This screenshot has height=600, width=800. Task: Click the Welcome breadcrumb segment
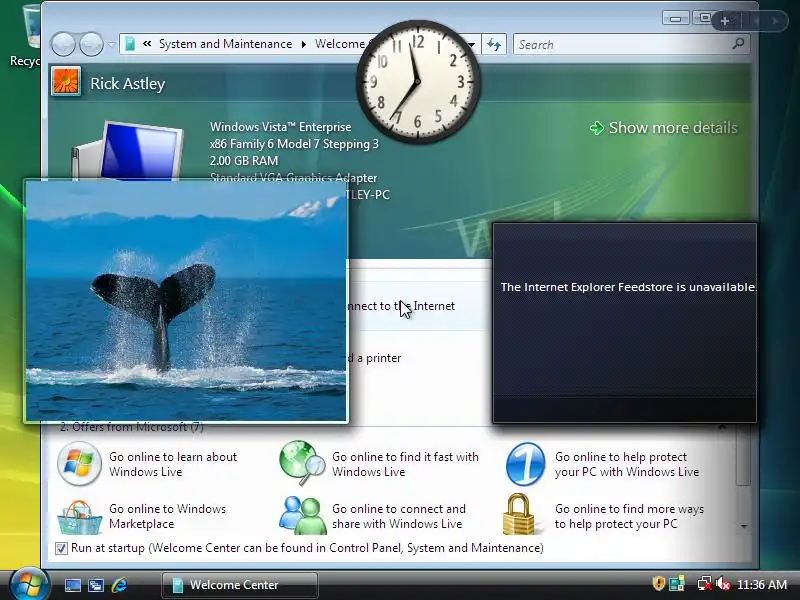[339, 44]
